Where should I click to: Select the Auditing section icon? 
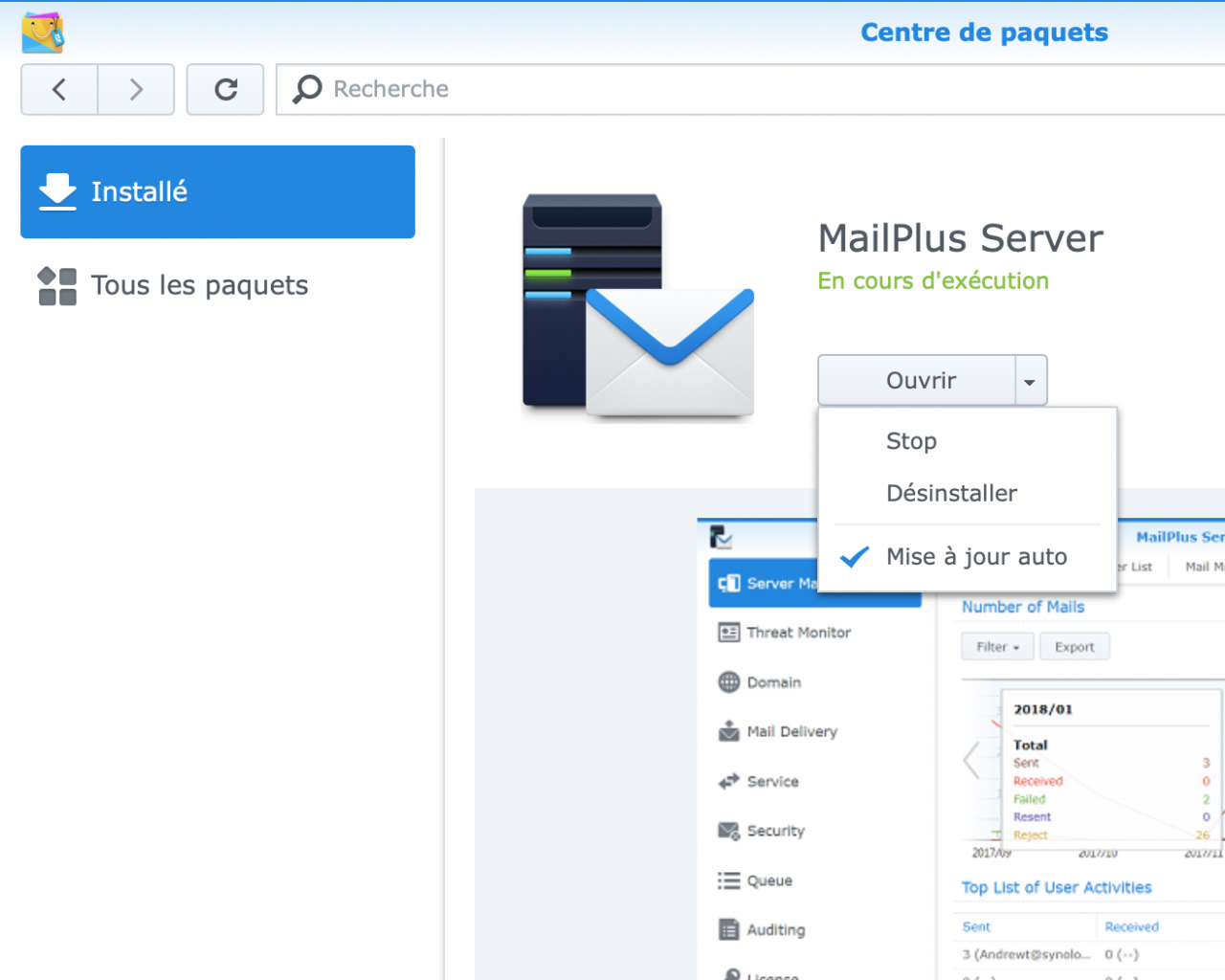point(729,929)
